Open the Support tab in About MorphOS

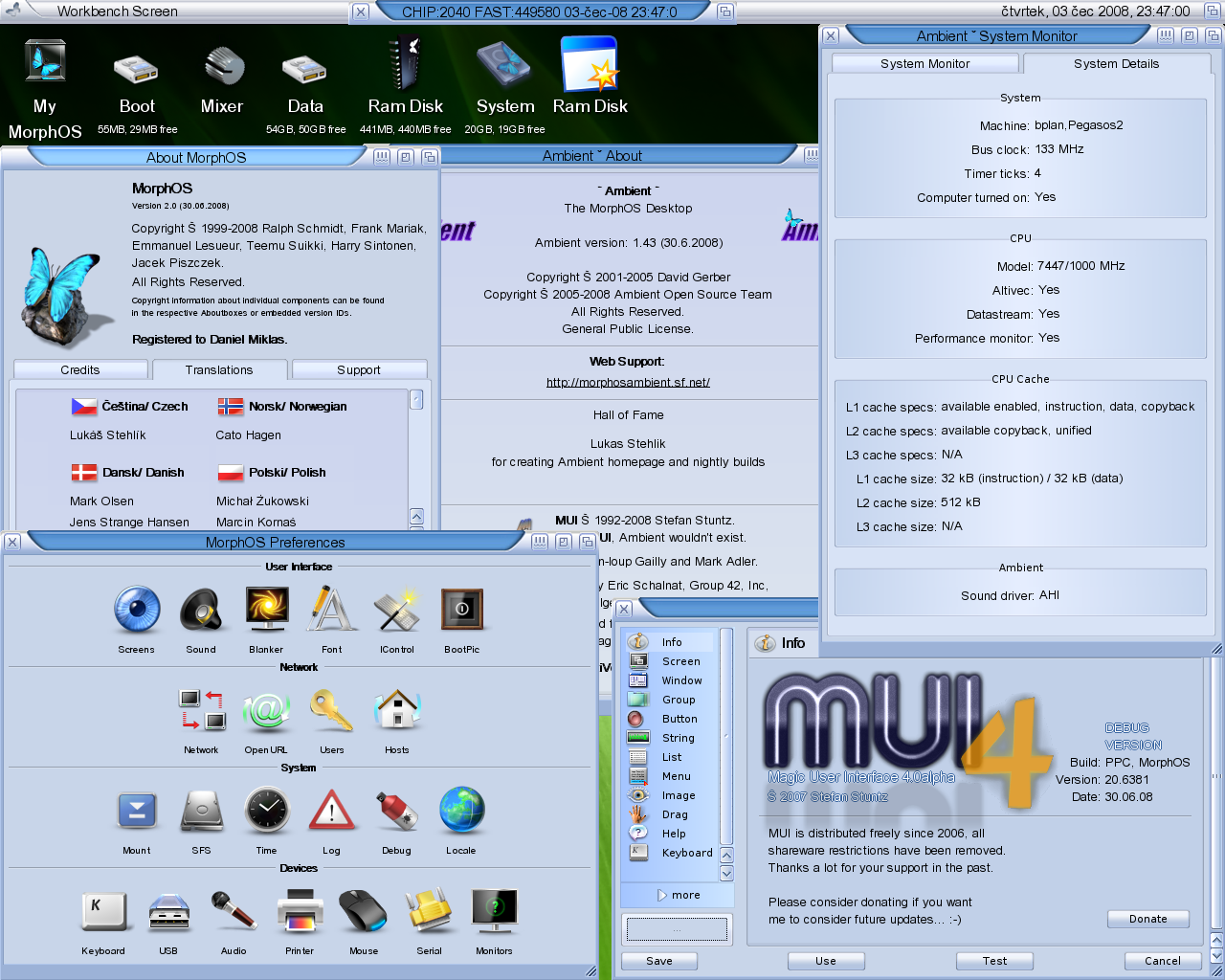(359, 370)
